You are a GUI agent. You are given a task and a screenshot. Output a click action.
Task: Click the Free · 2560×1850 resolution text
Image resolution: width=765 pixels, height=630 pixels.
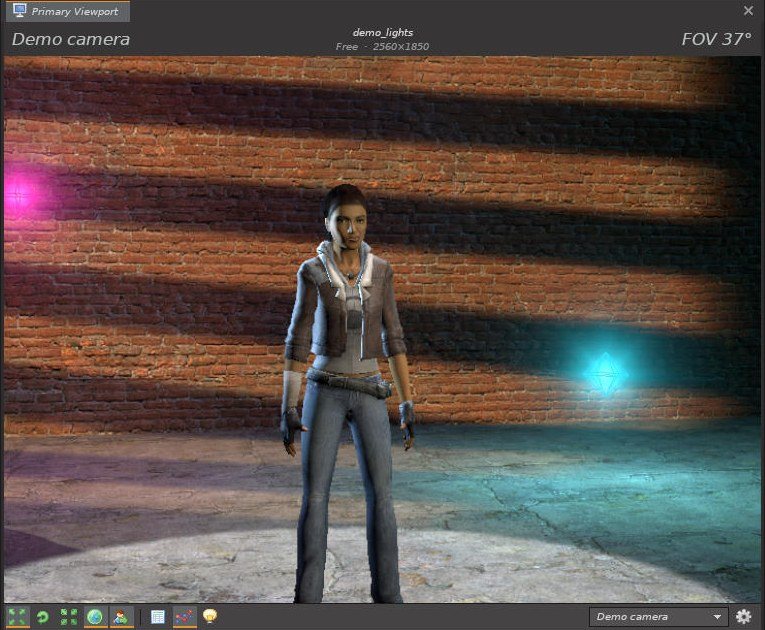382,47
